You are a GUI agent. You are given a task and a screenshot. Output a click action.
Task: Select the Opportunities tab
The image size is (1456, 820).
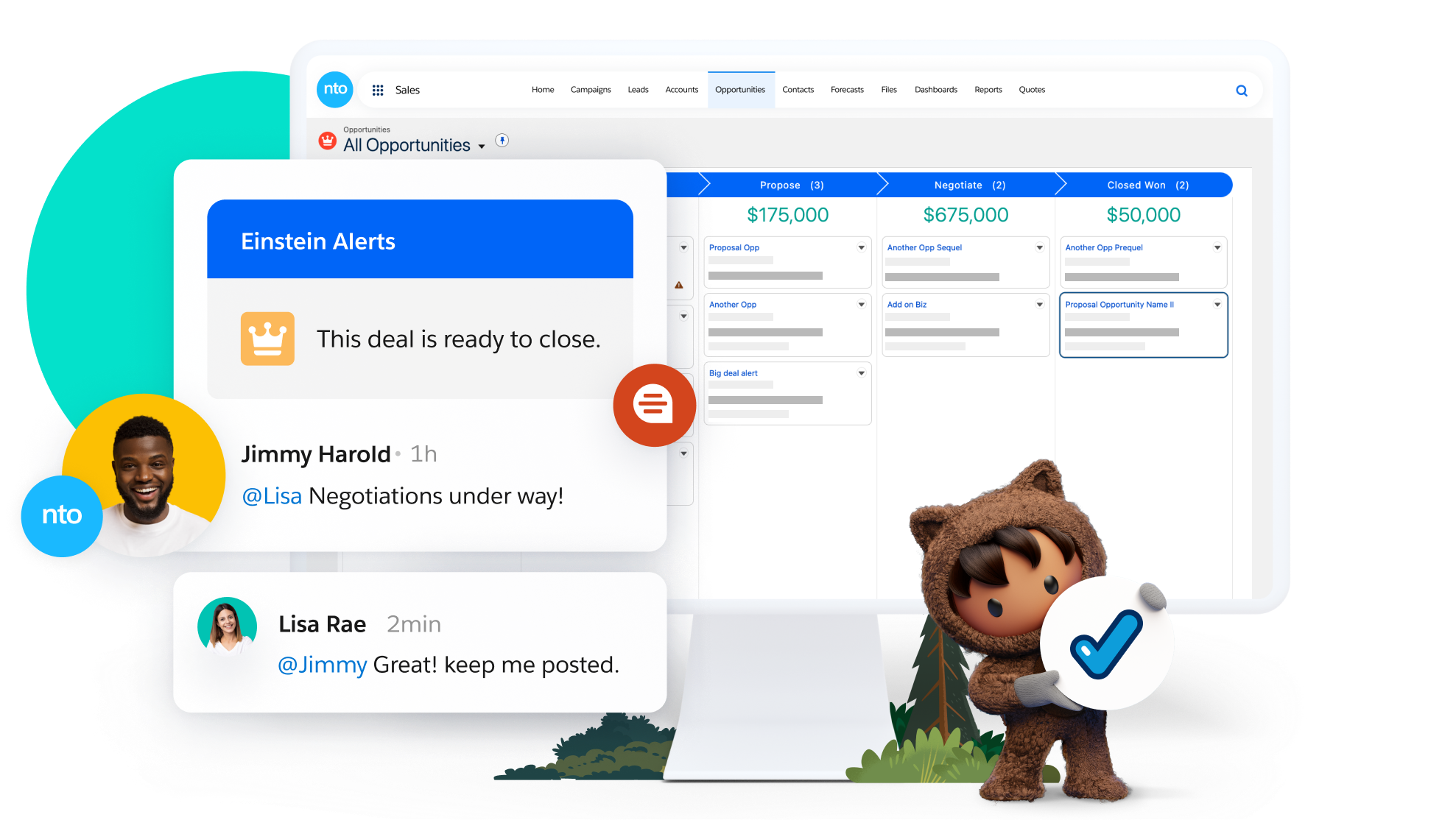pyautogui.click(x=740, y=90)
